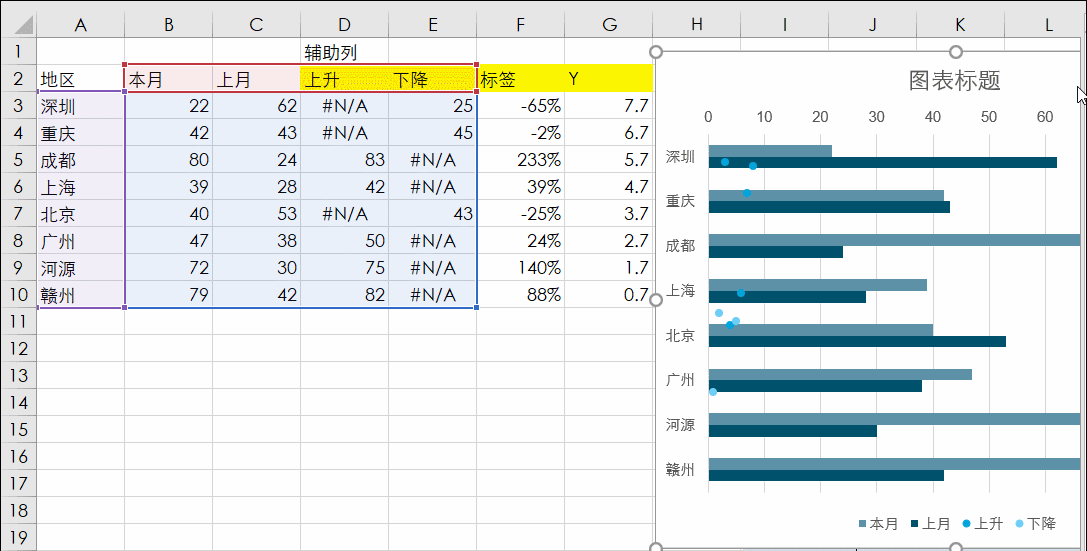
Task: Select the 下降 legend entry marker
Action: [x=1019, y=523]
